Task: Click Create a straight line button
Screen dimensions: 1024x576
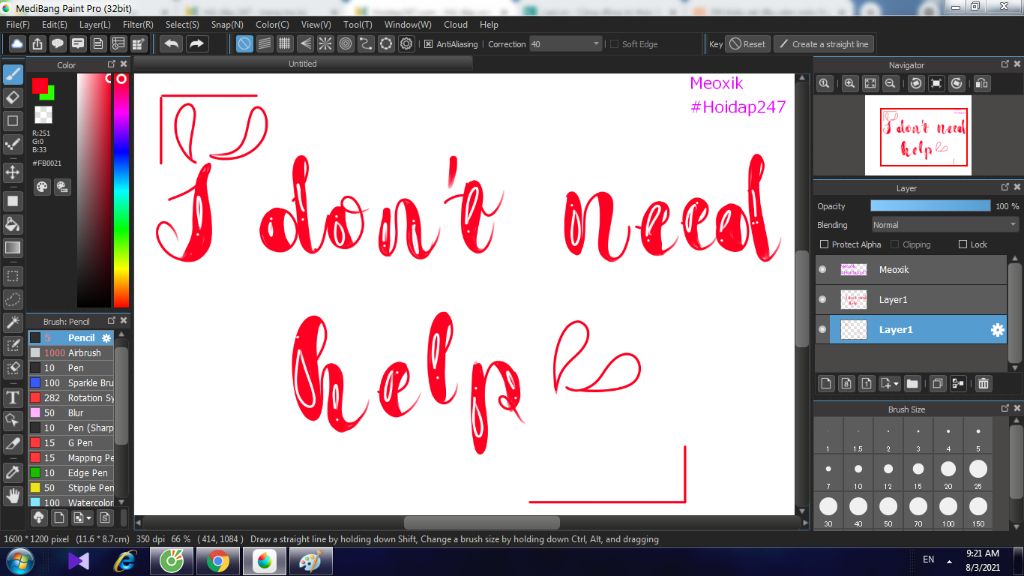Action: (x=825, y=44)
